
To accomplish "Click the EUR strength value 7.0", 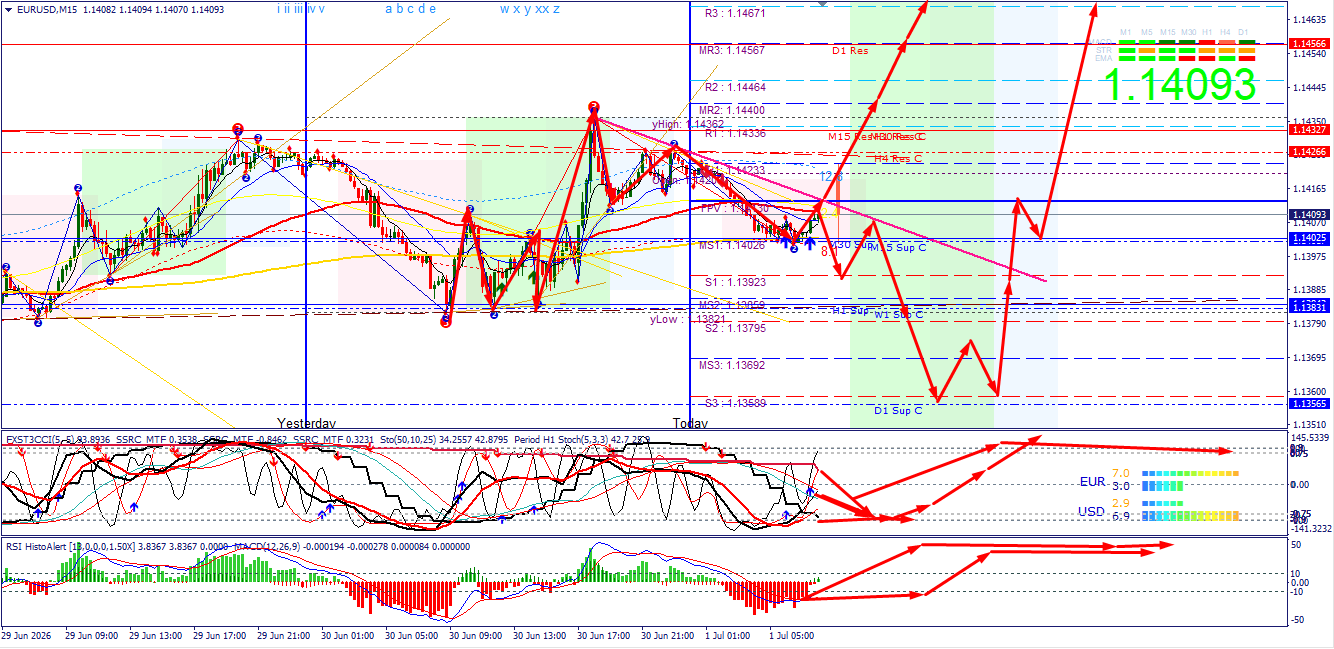I will 1121,473.
